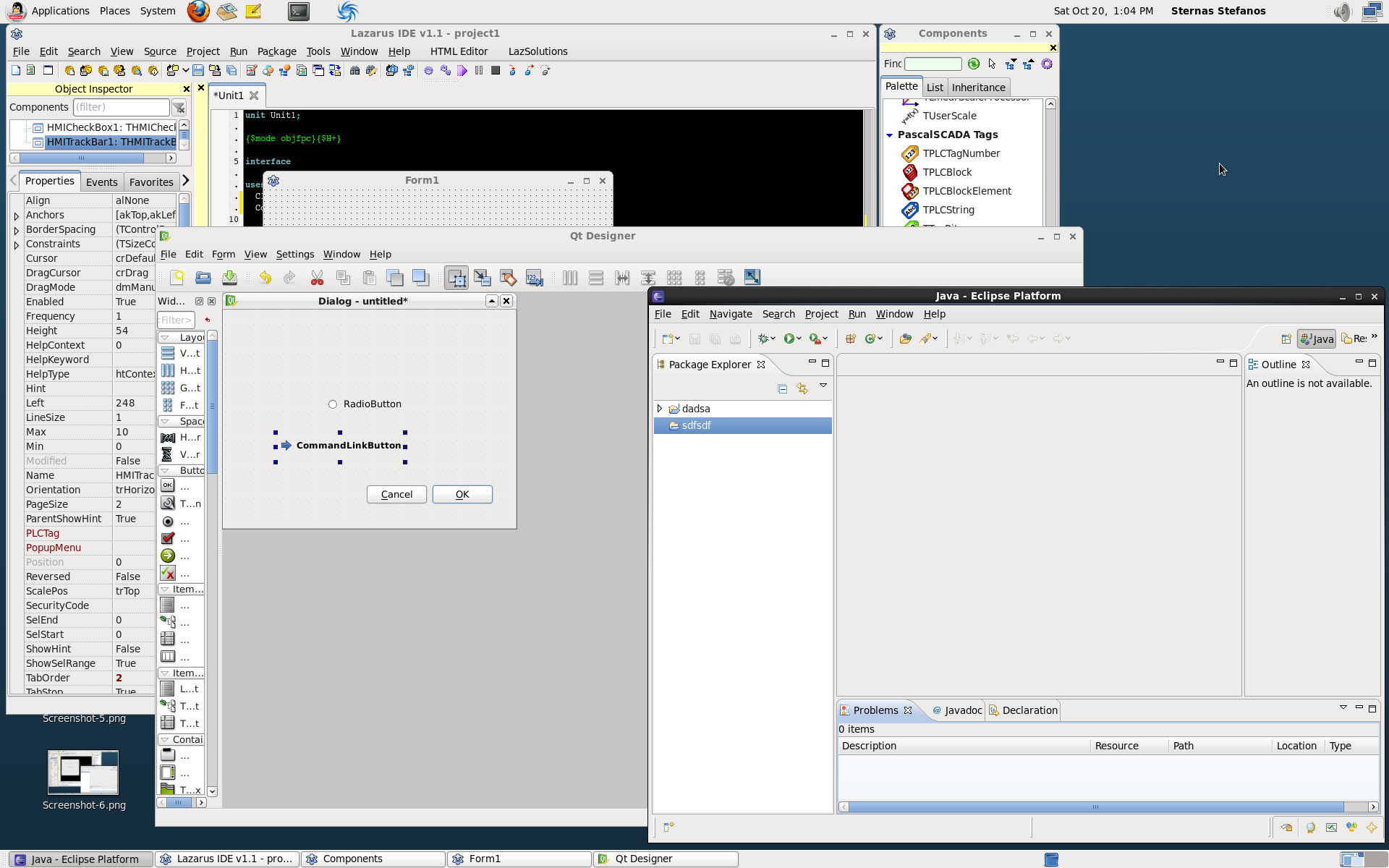Viewport: 1389px width, 868px height.
Task: Click Run play icon in Lazarus toolbar
Action: click(462, 71)
